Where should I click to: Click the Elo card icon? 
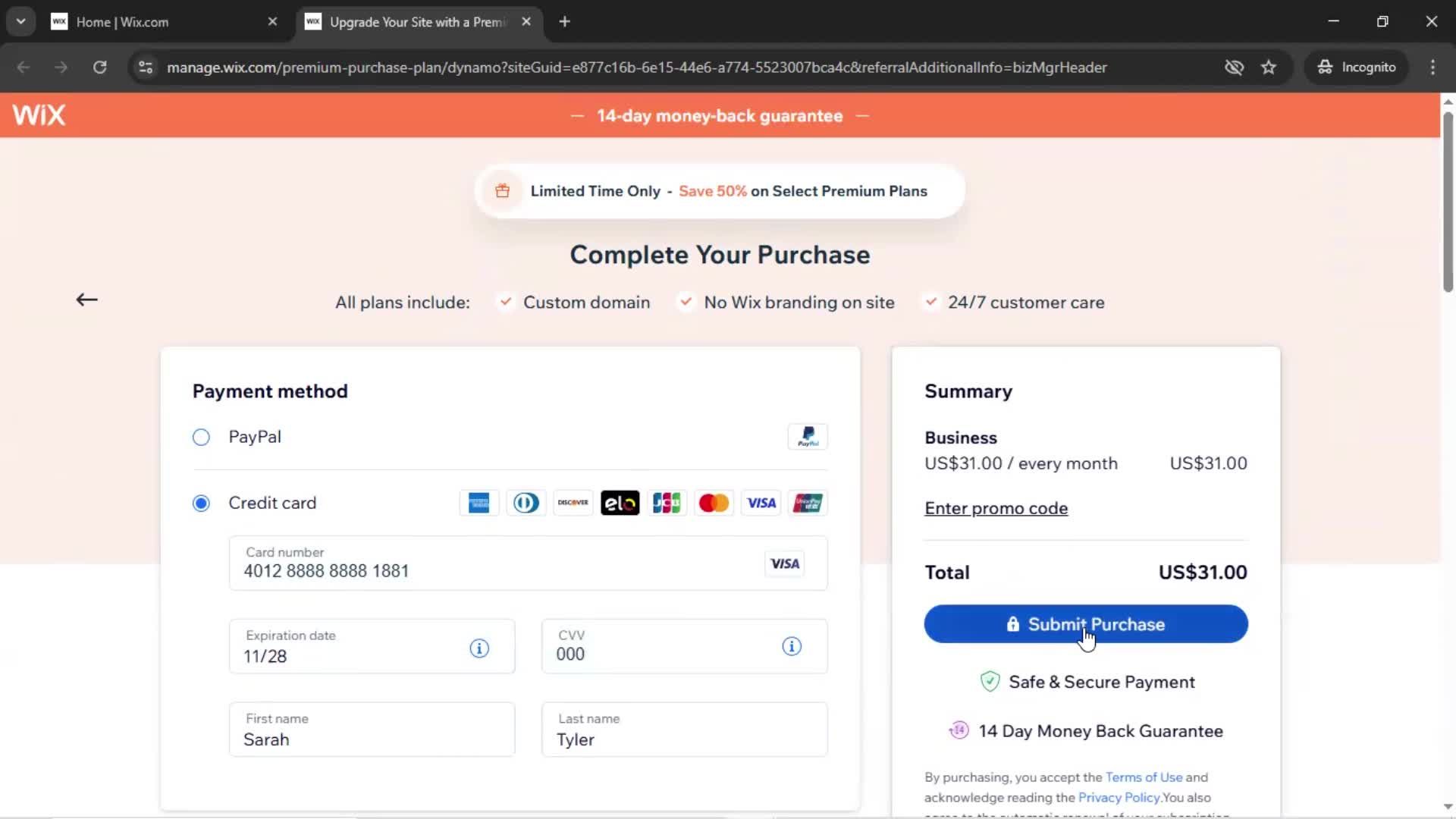620,503
